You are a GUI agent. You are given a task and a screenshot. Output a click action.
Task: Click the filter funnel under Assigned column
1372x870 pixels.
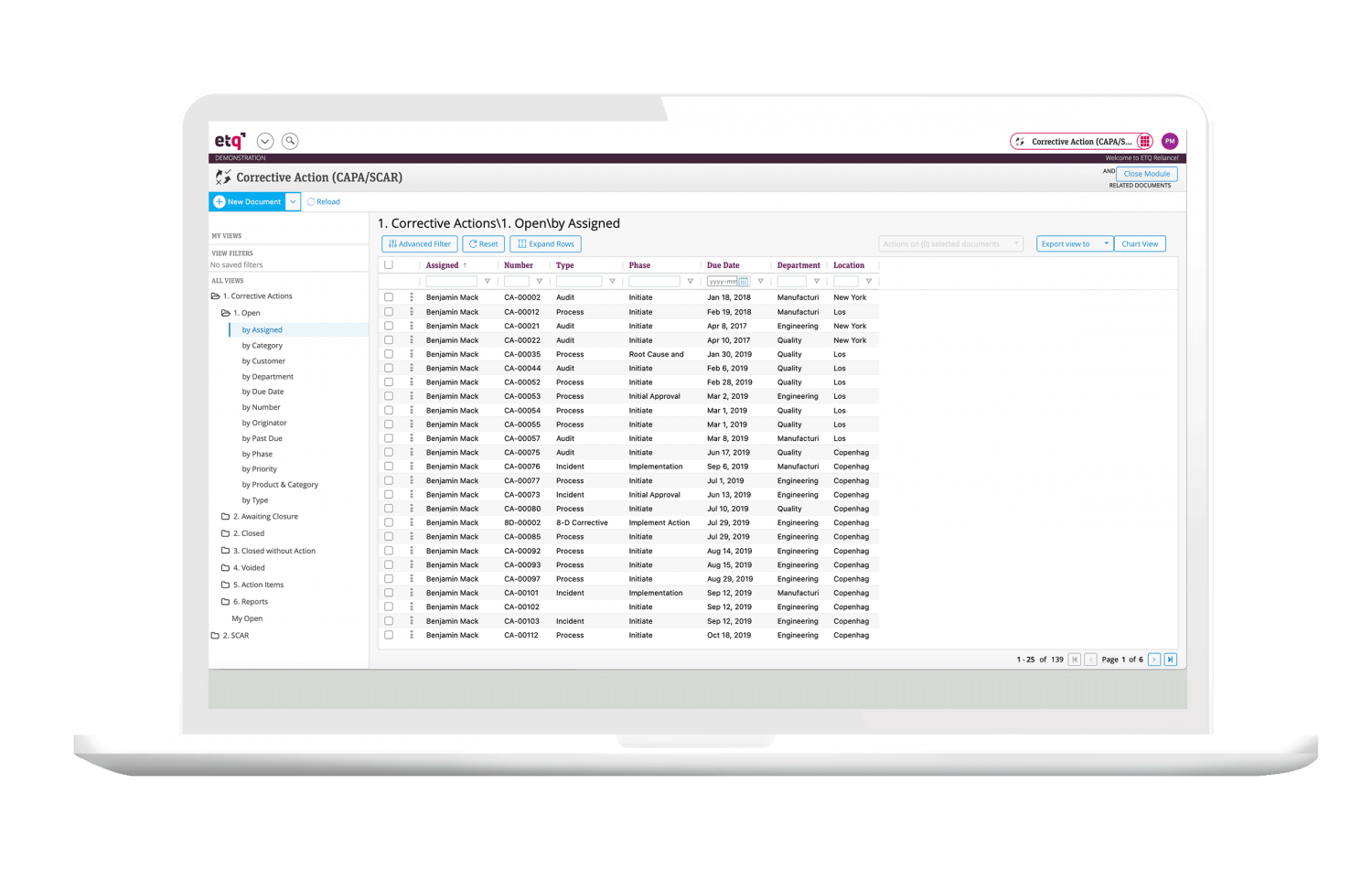[x=487, y=282]
